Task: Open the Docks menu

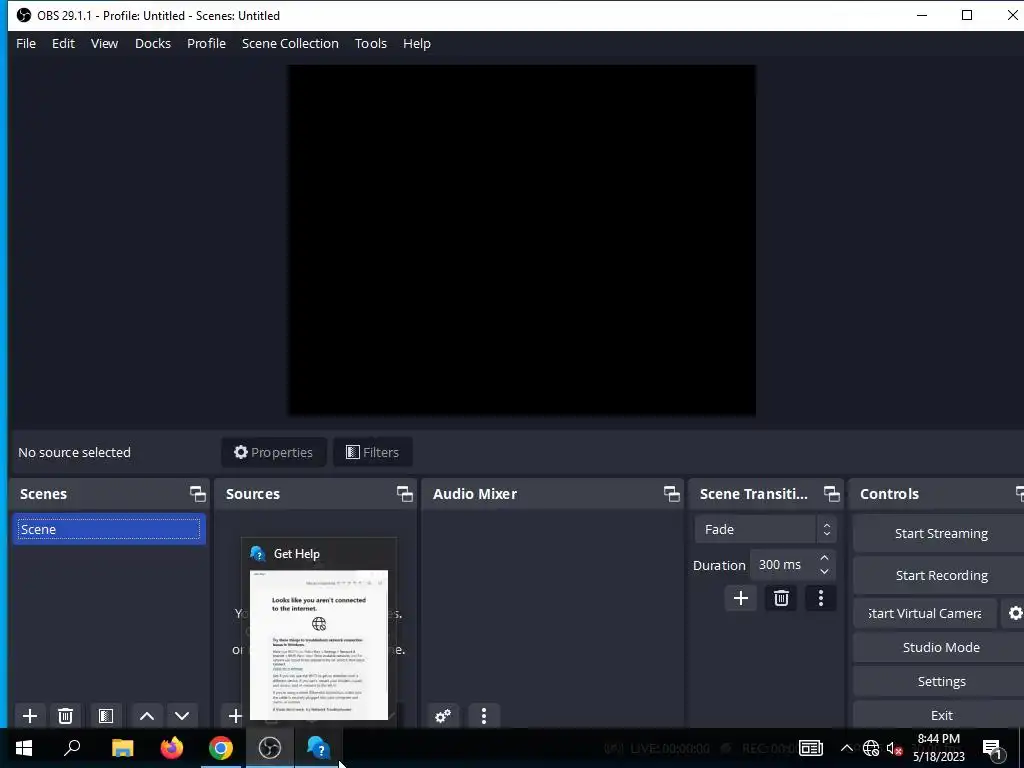Action: tap(153, 44)
